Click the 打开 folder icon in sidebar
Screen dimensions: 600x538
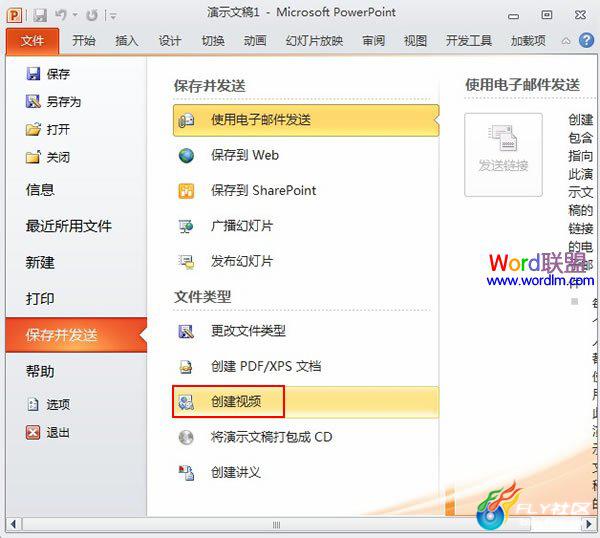[33, 129]
